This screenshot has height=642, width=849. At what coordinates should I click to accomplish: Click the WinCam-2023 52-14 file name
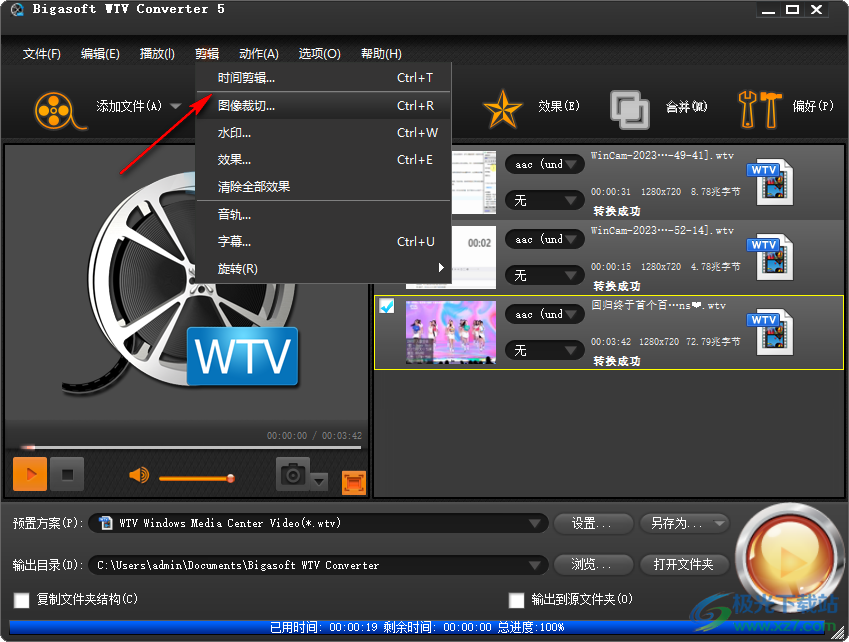[662, 230]
